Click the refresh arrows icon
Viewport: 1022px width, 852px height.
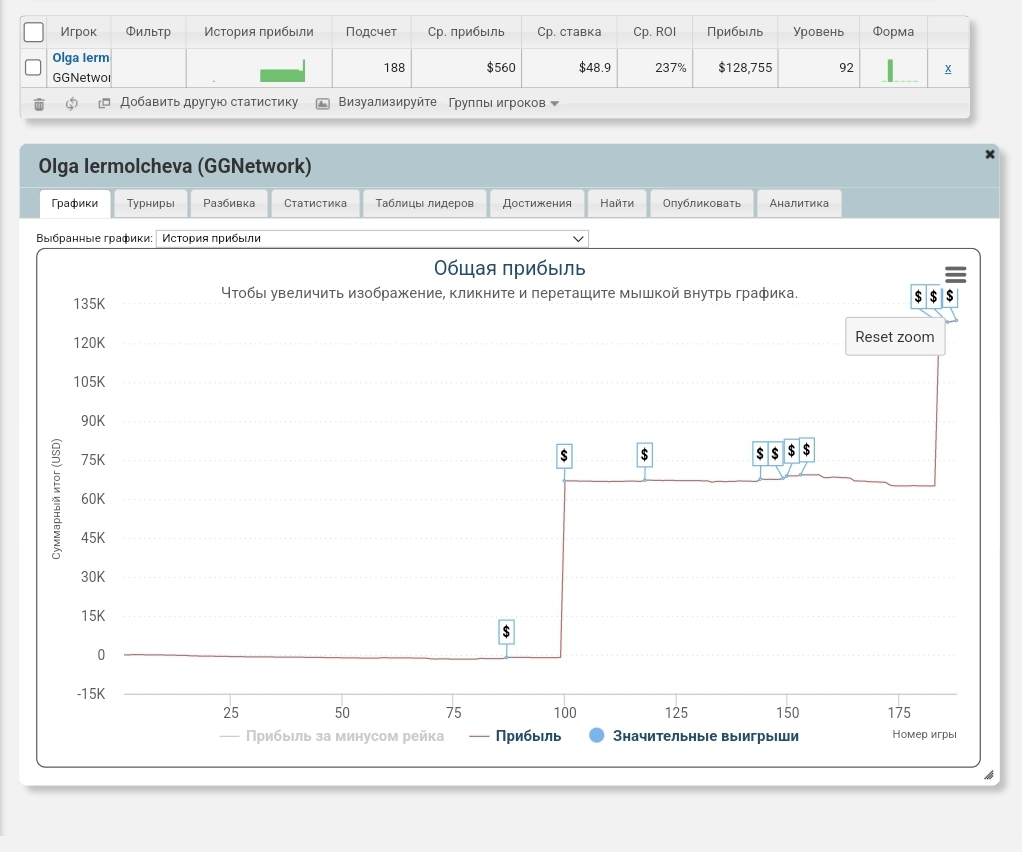(72, 103)
